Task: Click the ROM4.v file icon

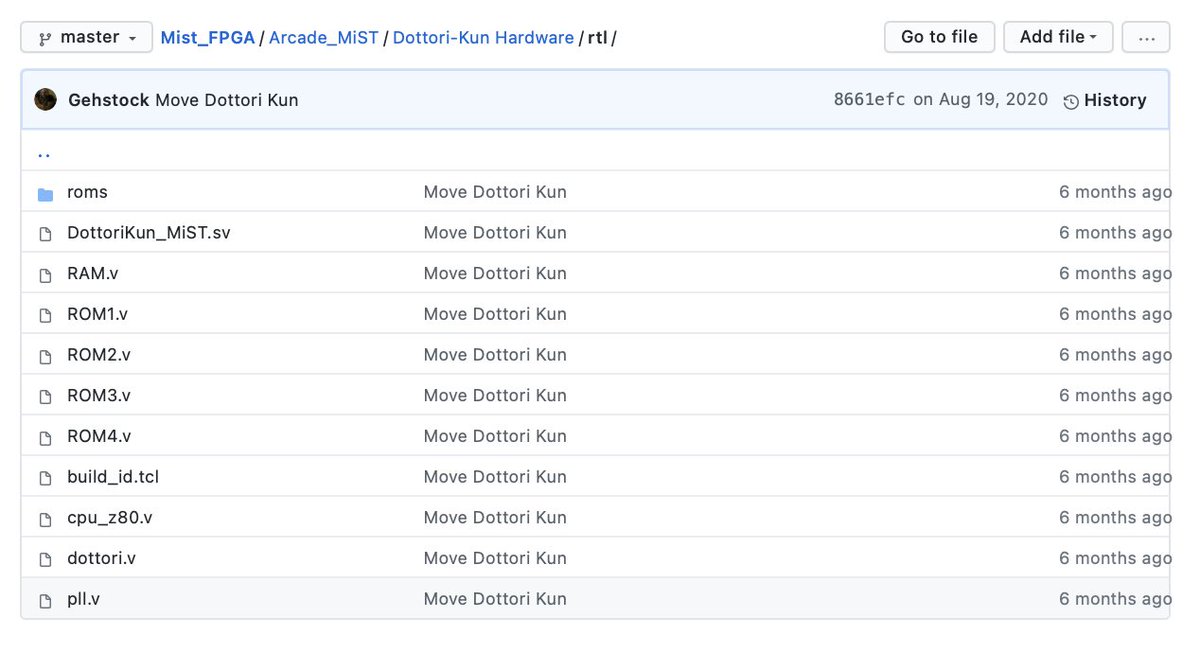Action: (x=45, y=438)
